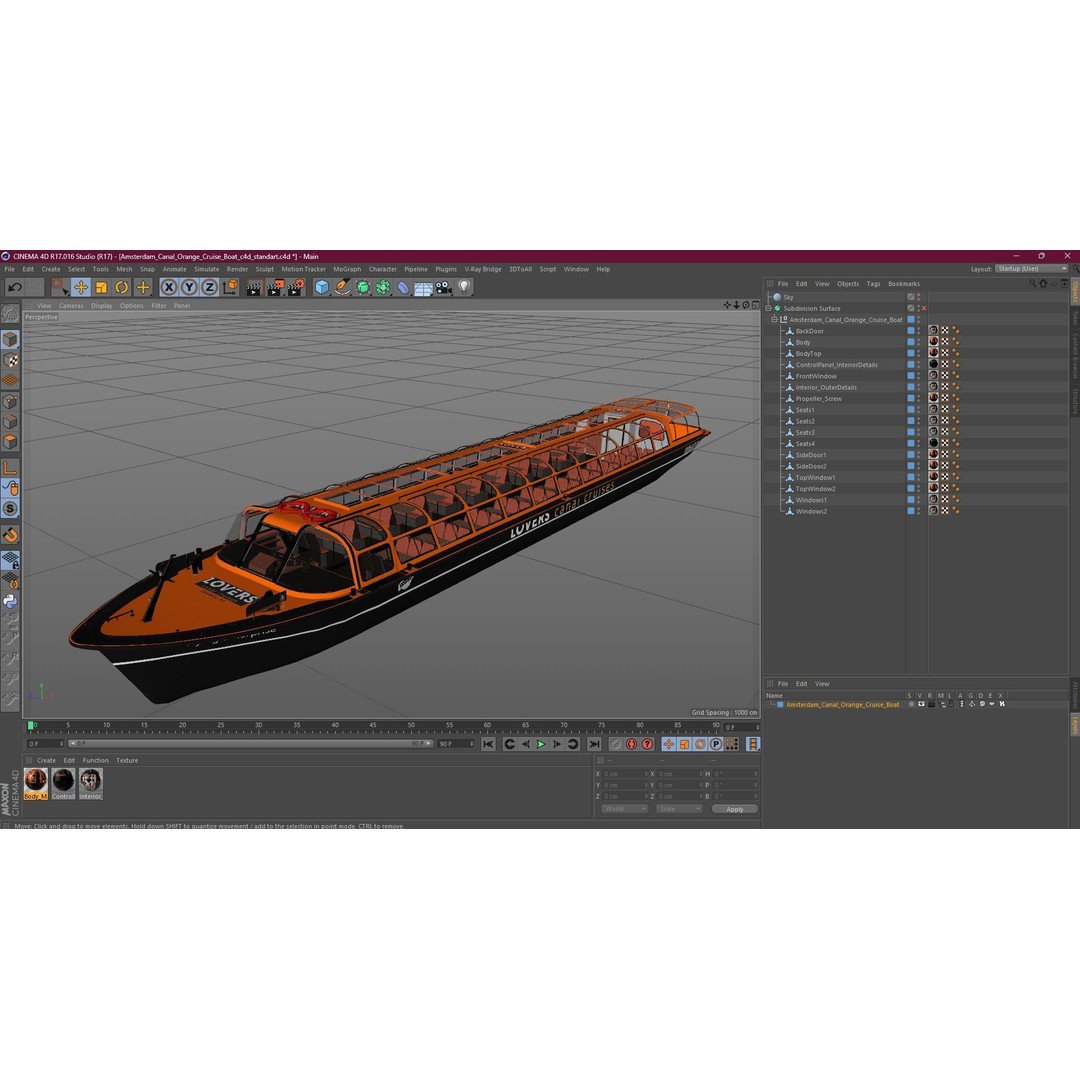1080x1080 pixels.
Task: Select the Controll material thumbnail
Action: 63,784
